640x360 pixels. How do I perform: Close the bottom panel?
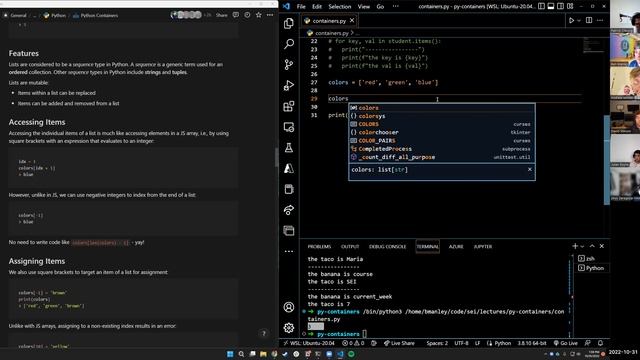[602, 246]
